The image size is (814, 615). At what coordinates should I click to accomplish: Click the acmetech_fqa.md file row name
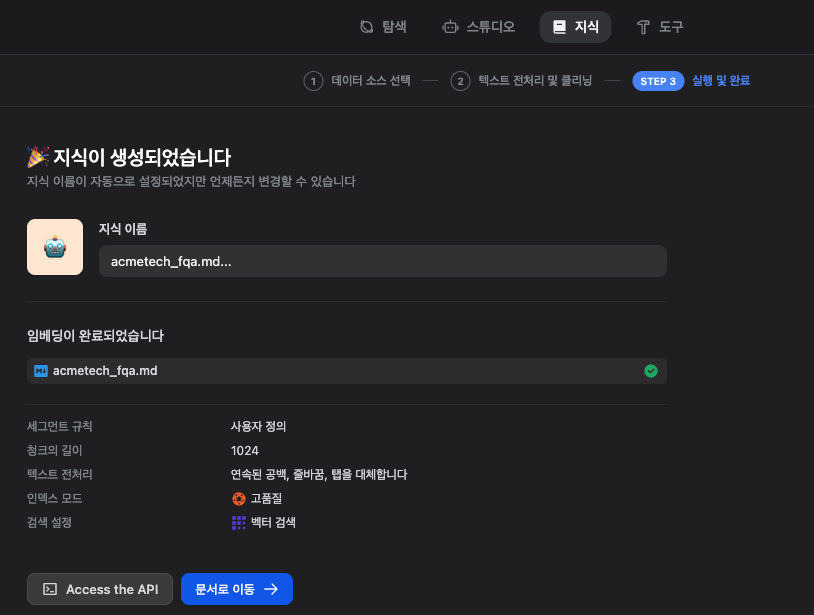105,371
